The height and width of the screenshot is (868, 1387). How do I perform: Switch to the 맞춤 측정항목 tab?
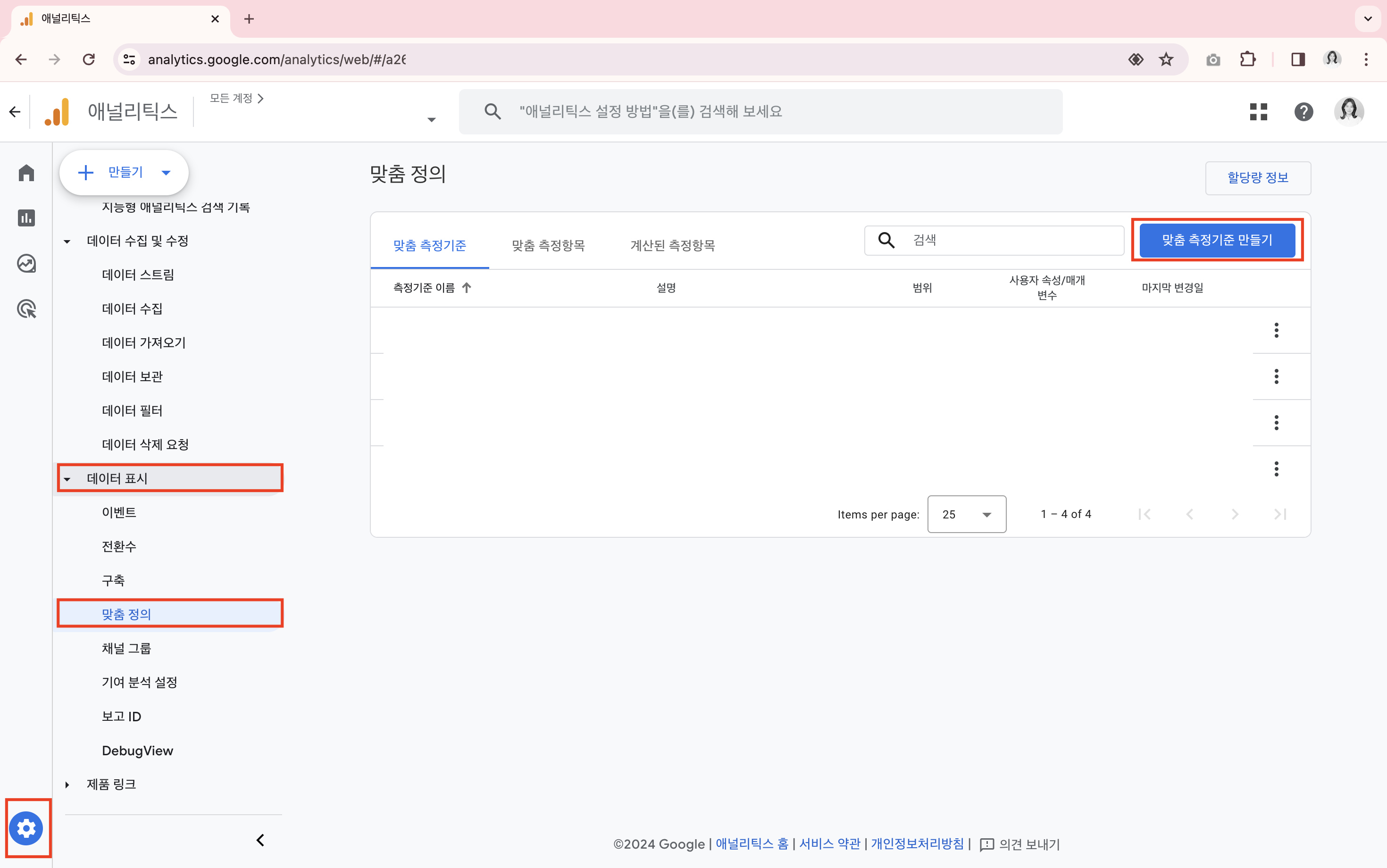pyautogui.click(x=548, y=246)
